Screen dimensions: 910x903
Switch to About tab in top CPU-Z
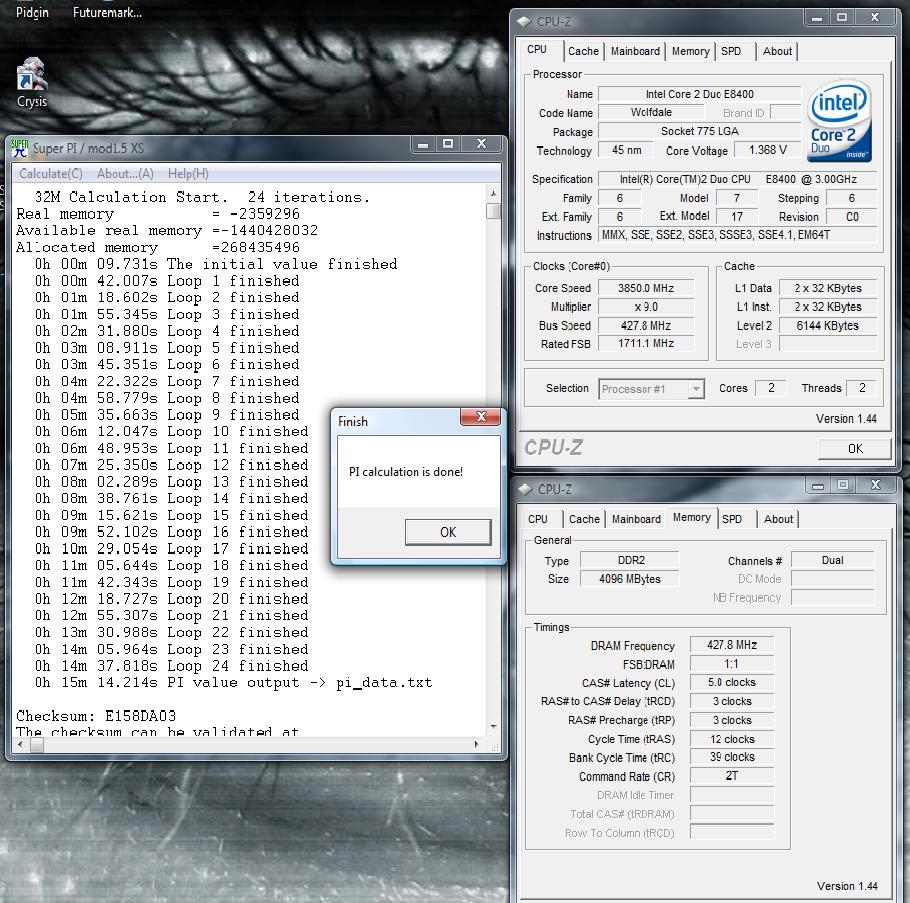coord(777,51)
